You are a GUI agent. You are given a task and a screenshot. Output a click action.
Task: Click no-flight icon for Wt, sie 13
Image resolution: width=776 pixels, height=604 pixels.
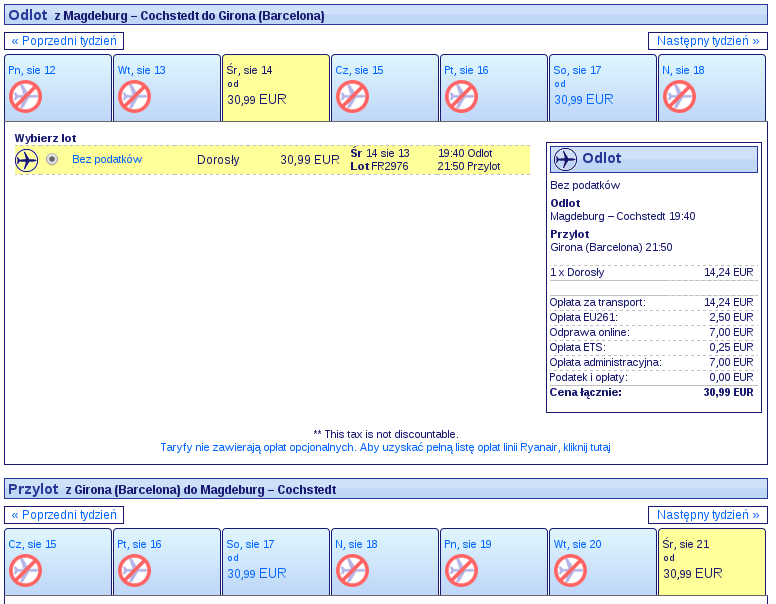coord(134,97)
